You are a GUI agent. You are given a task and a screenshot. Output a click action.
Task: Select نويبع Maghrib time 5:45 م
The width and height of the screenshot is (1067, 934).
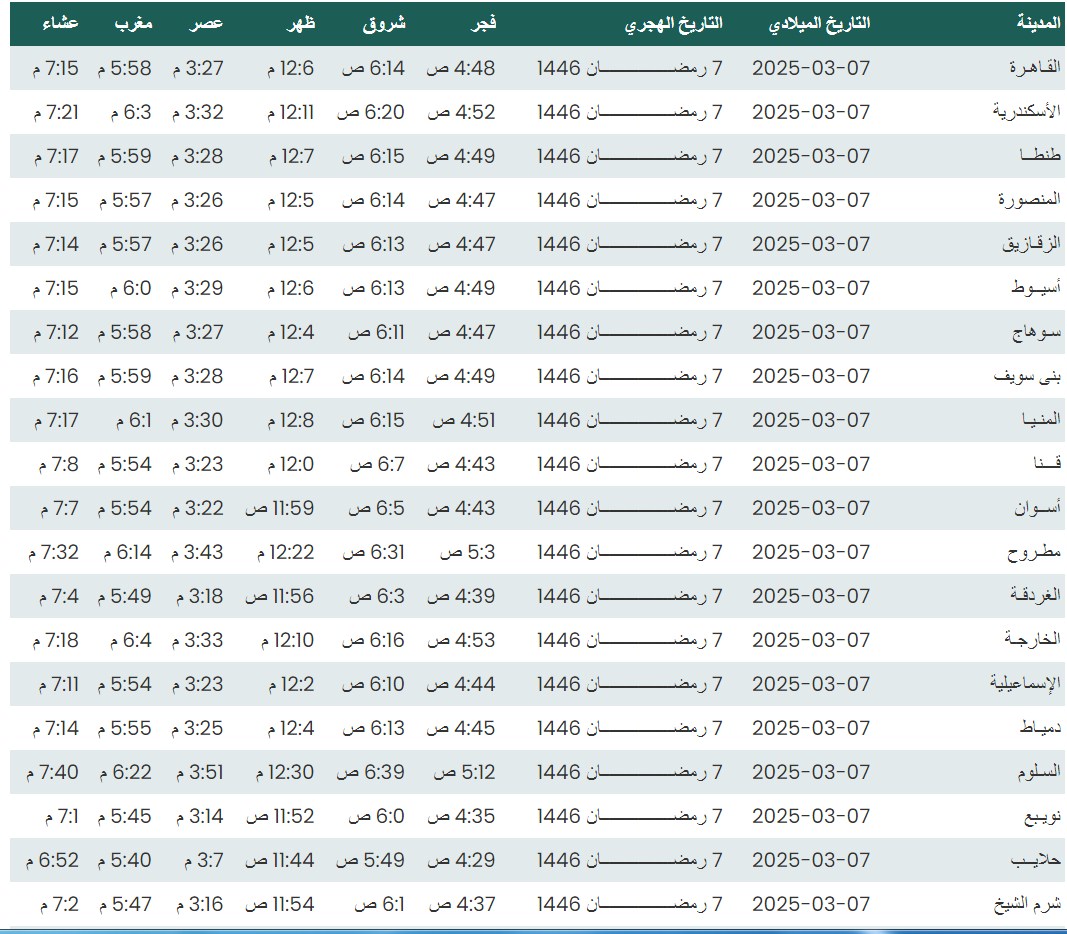[x=124, y=816]
